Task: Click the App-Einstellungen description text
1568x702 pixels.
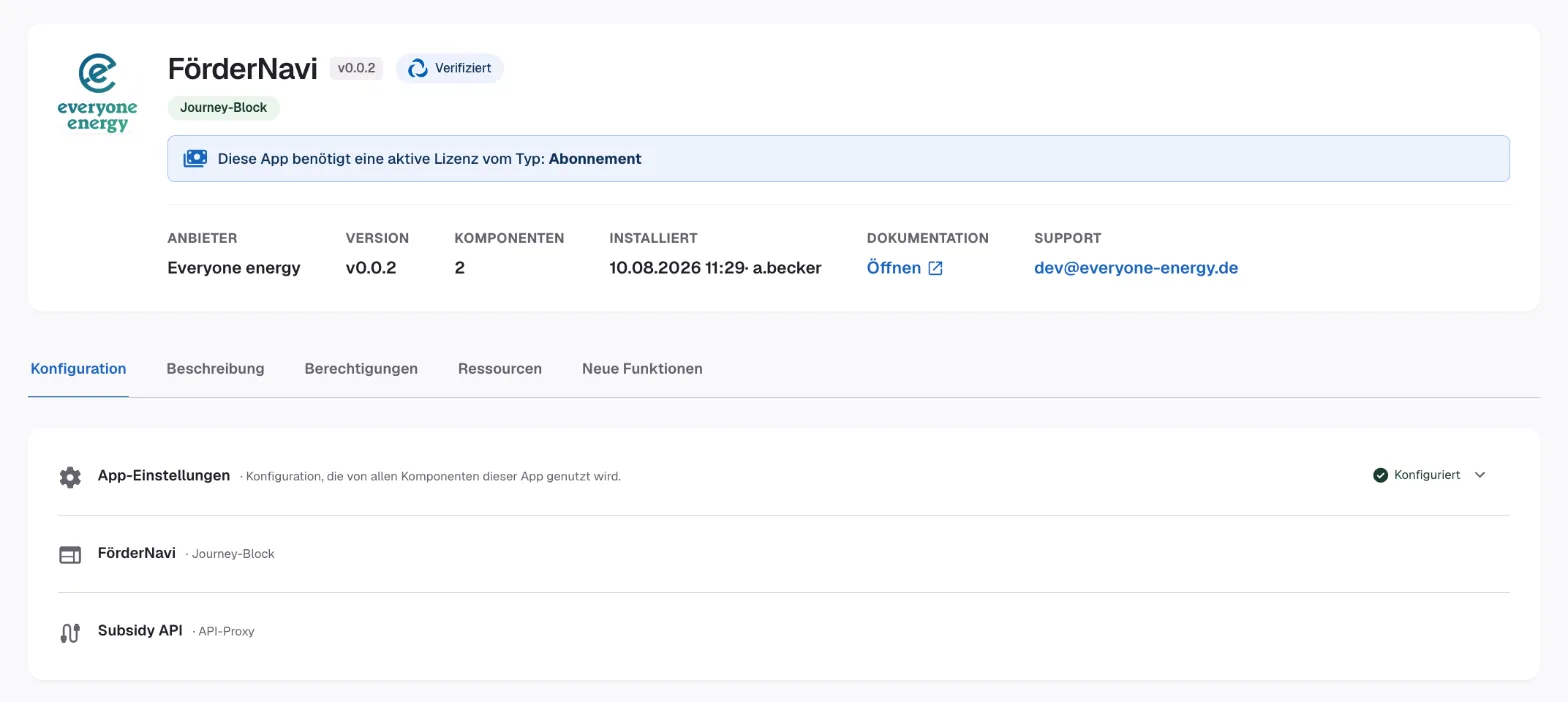Action: (x=433, y=476)
